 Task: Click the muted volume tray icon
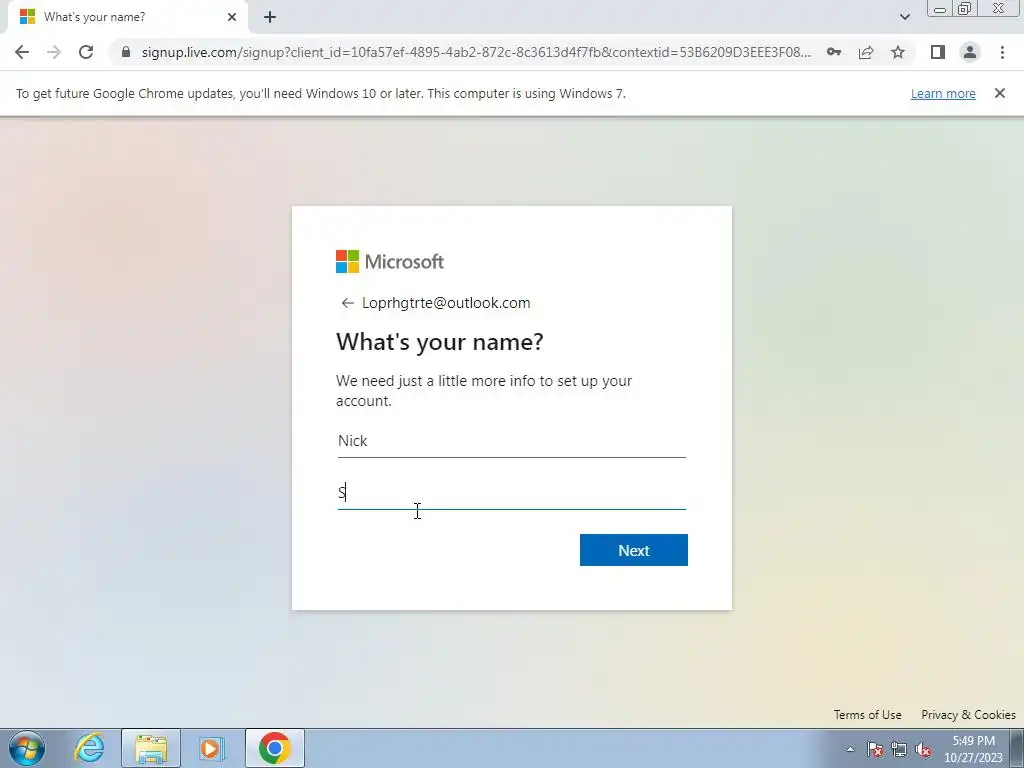923,749
